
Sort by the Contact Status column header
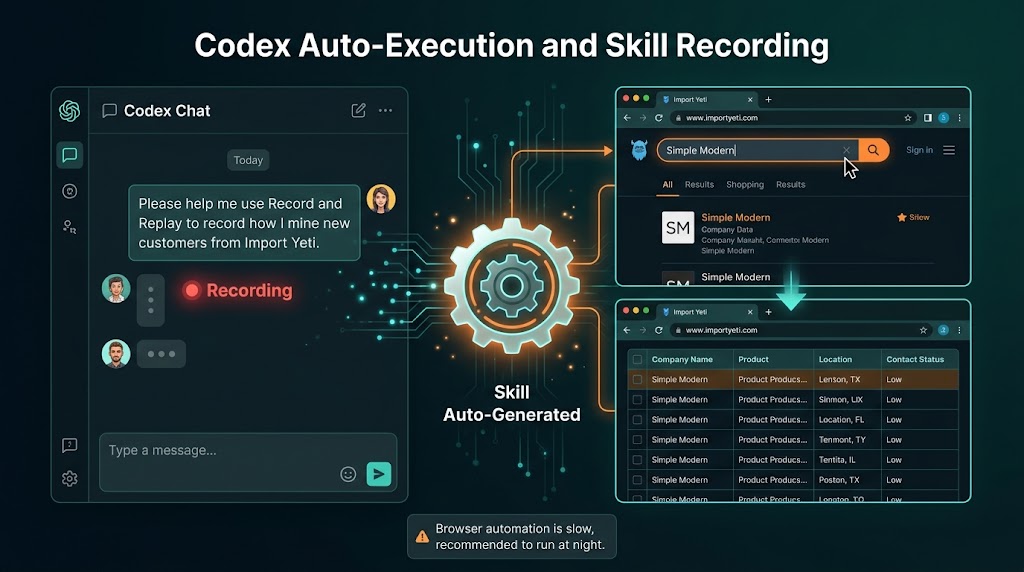coord(915,359)
